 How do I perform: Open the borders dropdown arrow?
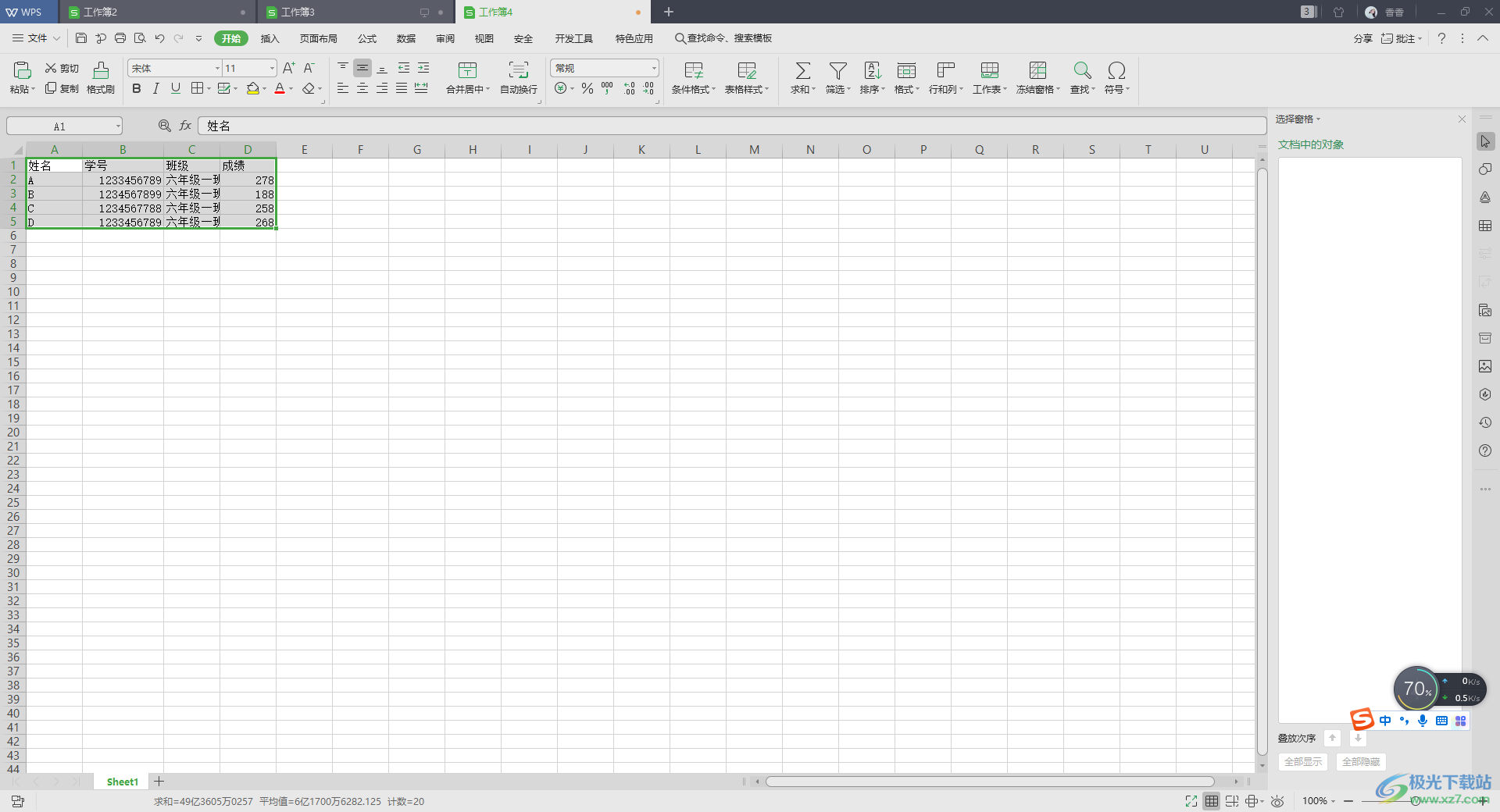(209, 88)
